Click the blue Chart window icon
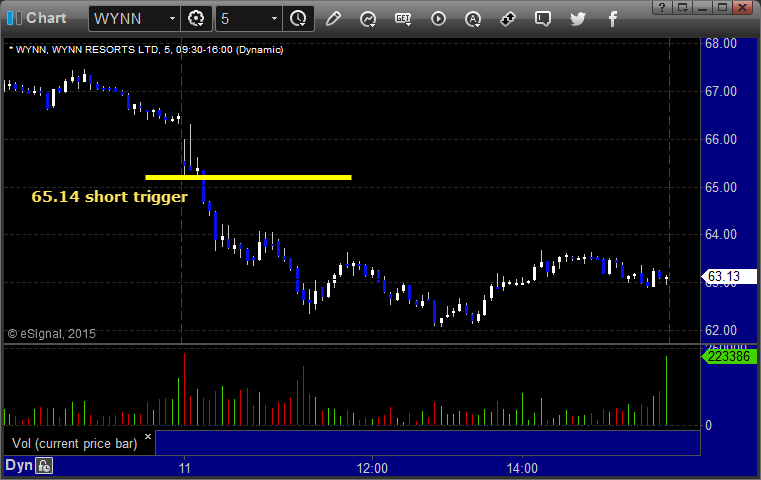The width and height of the screenshot is (761, 480). click(x=14, y=18)
